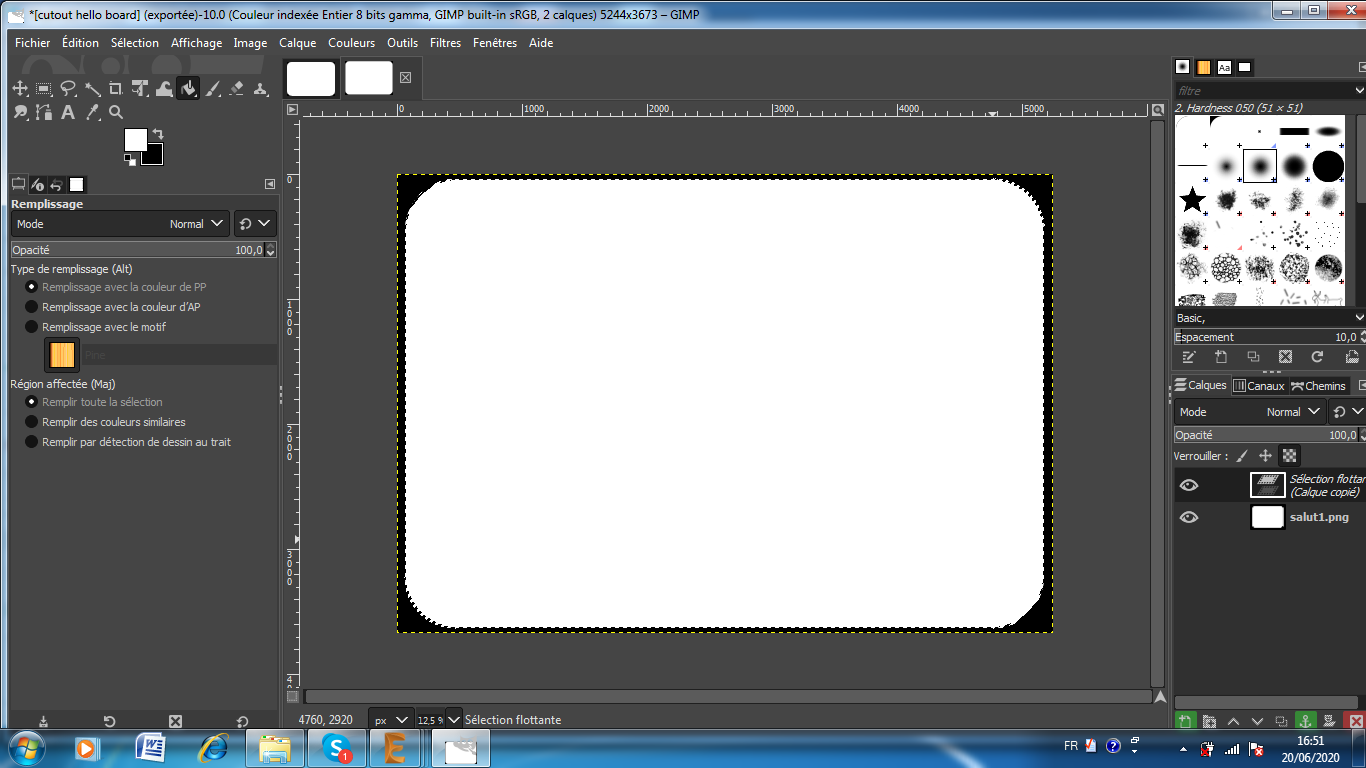Select the Fuzzy Select magic wand tool
Screen dimensions: 1366x768
(x=92, y=89)
